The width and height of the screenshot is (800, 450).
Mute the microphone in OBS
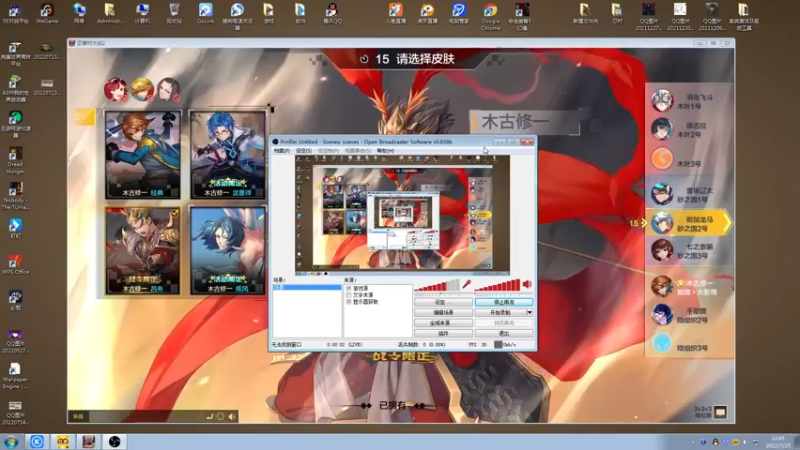point(466,285)
